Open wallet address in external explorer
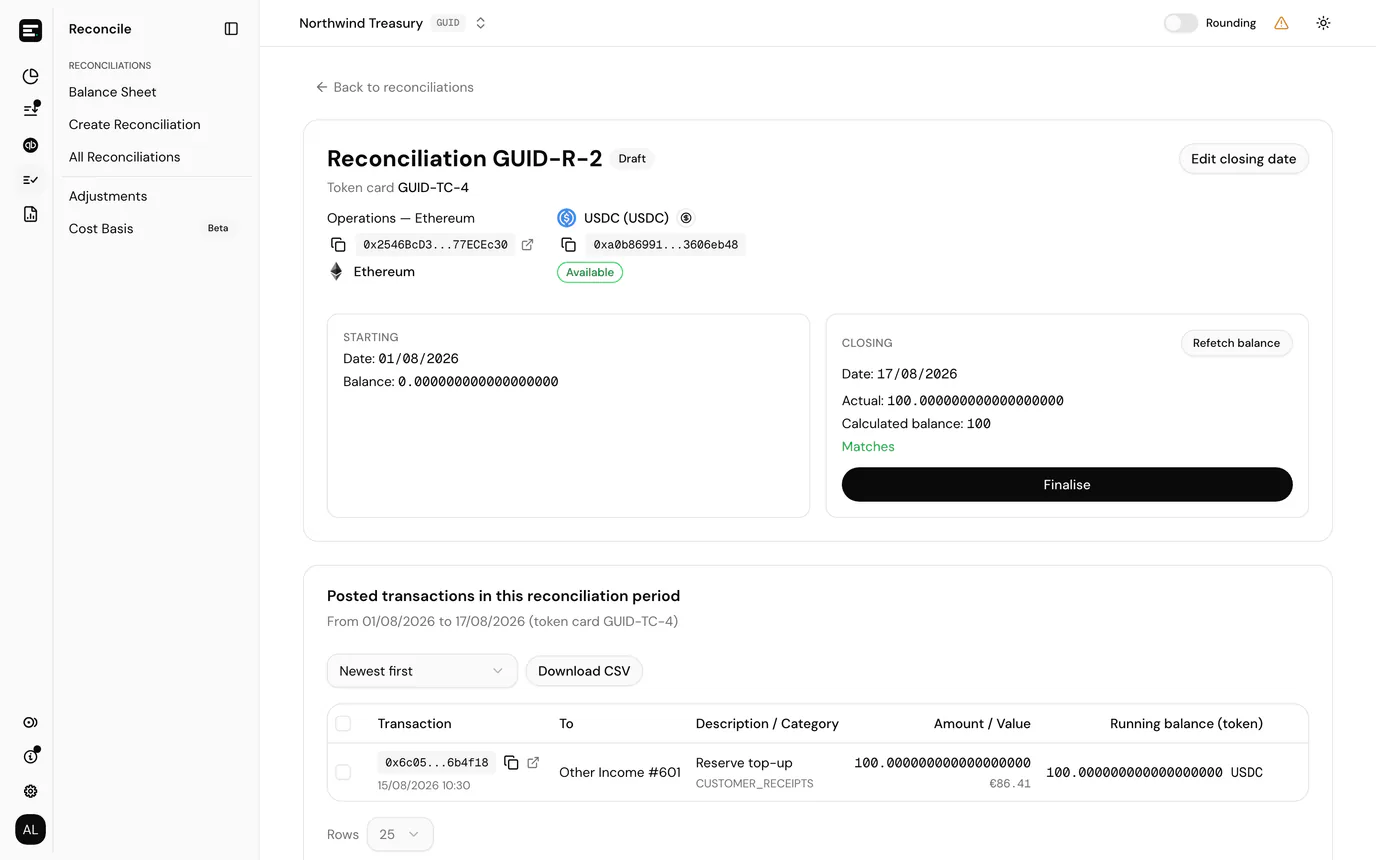Viewport: 1376px width, 860px height. point(527,245)
